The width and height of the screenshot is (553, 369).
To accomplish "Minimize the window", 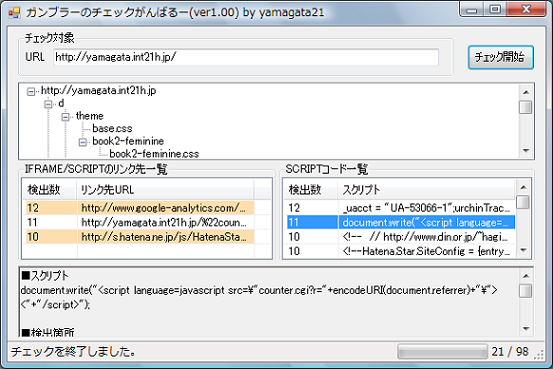I will 471,10.
